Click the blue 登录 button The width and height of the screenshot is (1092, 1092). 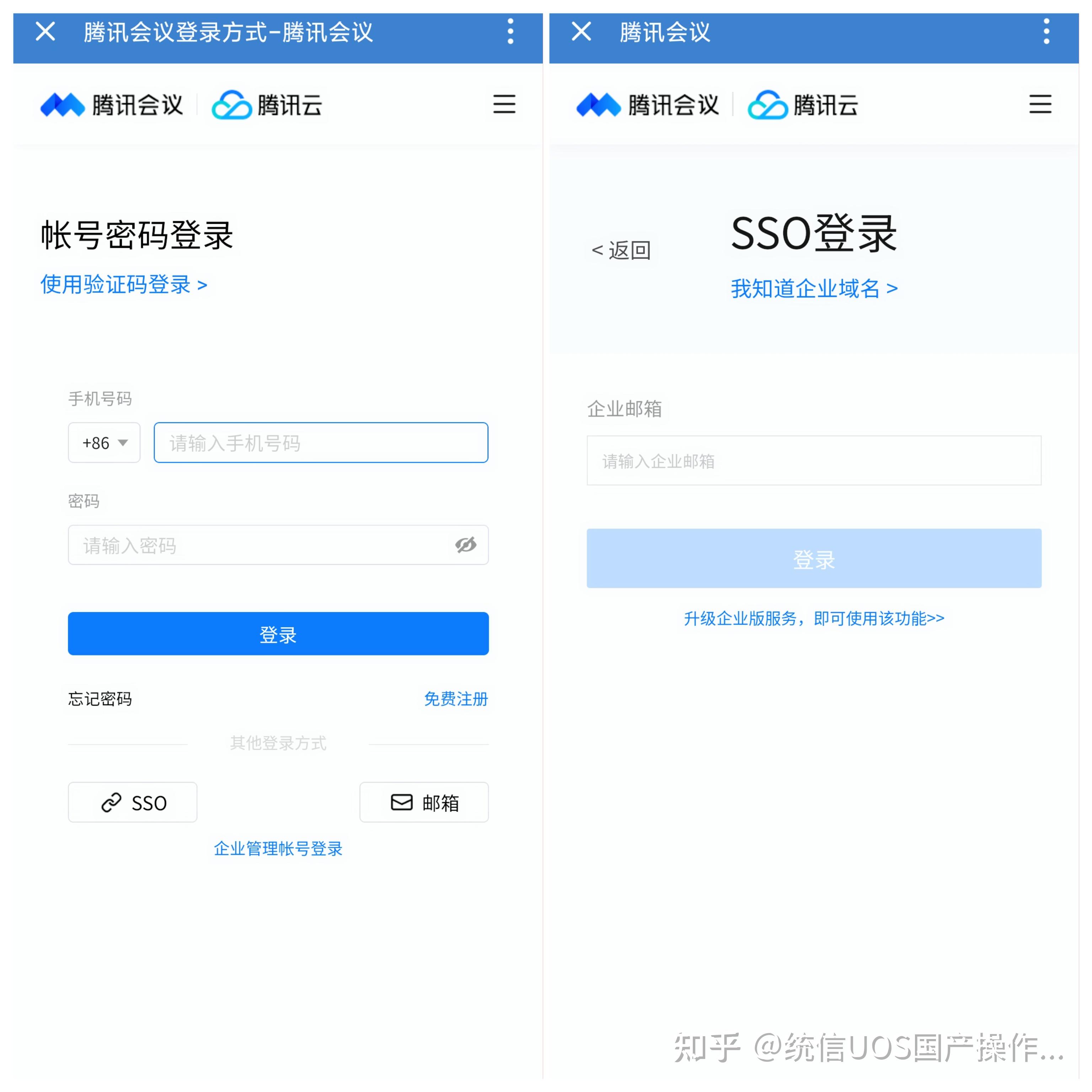[x=278, y=633]
